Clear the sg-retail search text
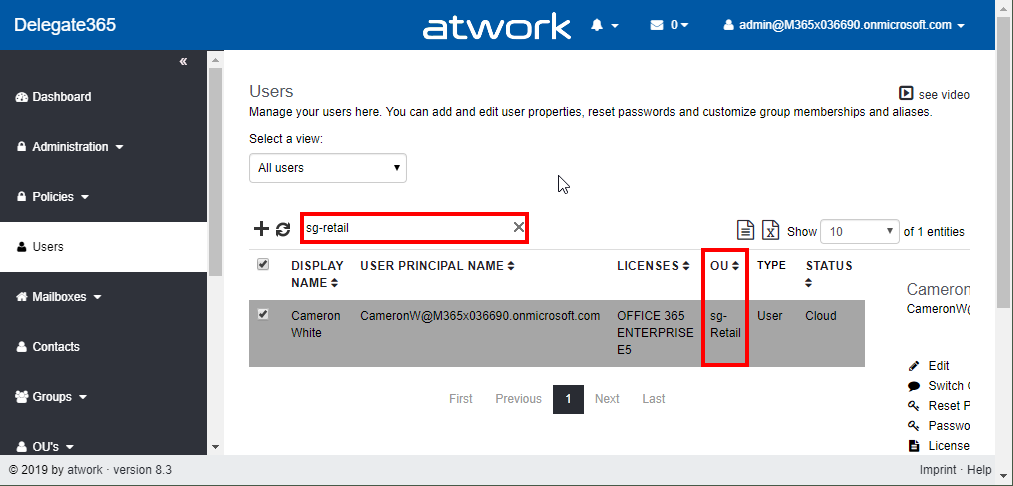The height and width of the screenshot is (486, 1013). pos(518,228)
